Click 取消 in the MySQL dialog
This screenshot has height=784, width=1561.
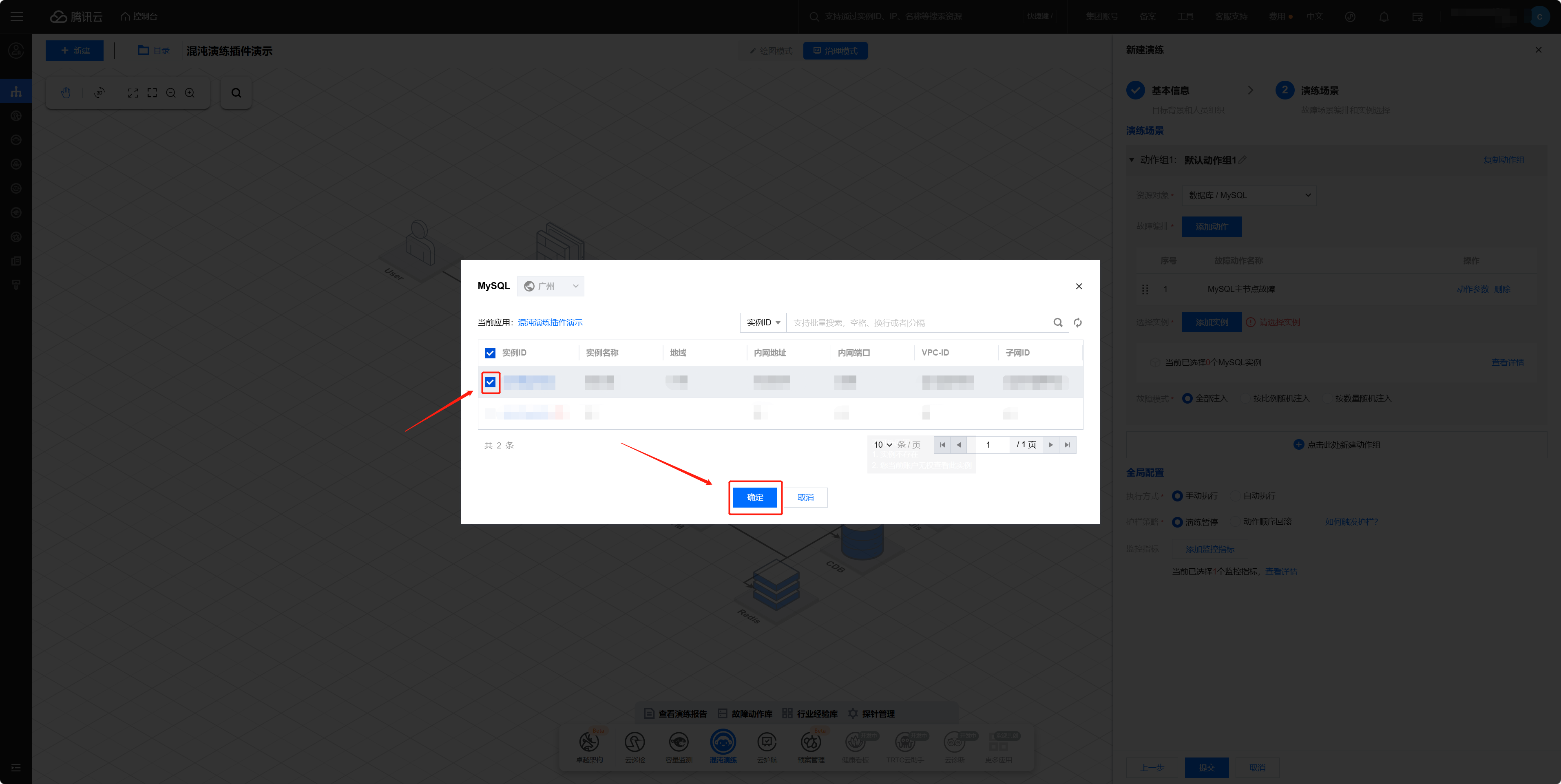pos(805,497)
